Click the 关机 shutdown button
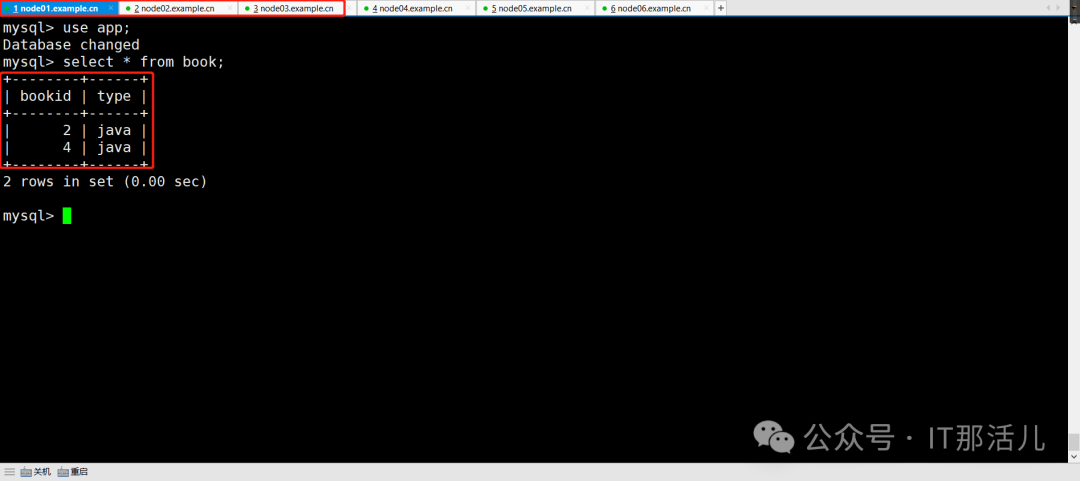This screenshot has width=1080, height=481. point(36,472)
